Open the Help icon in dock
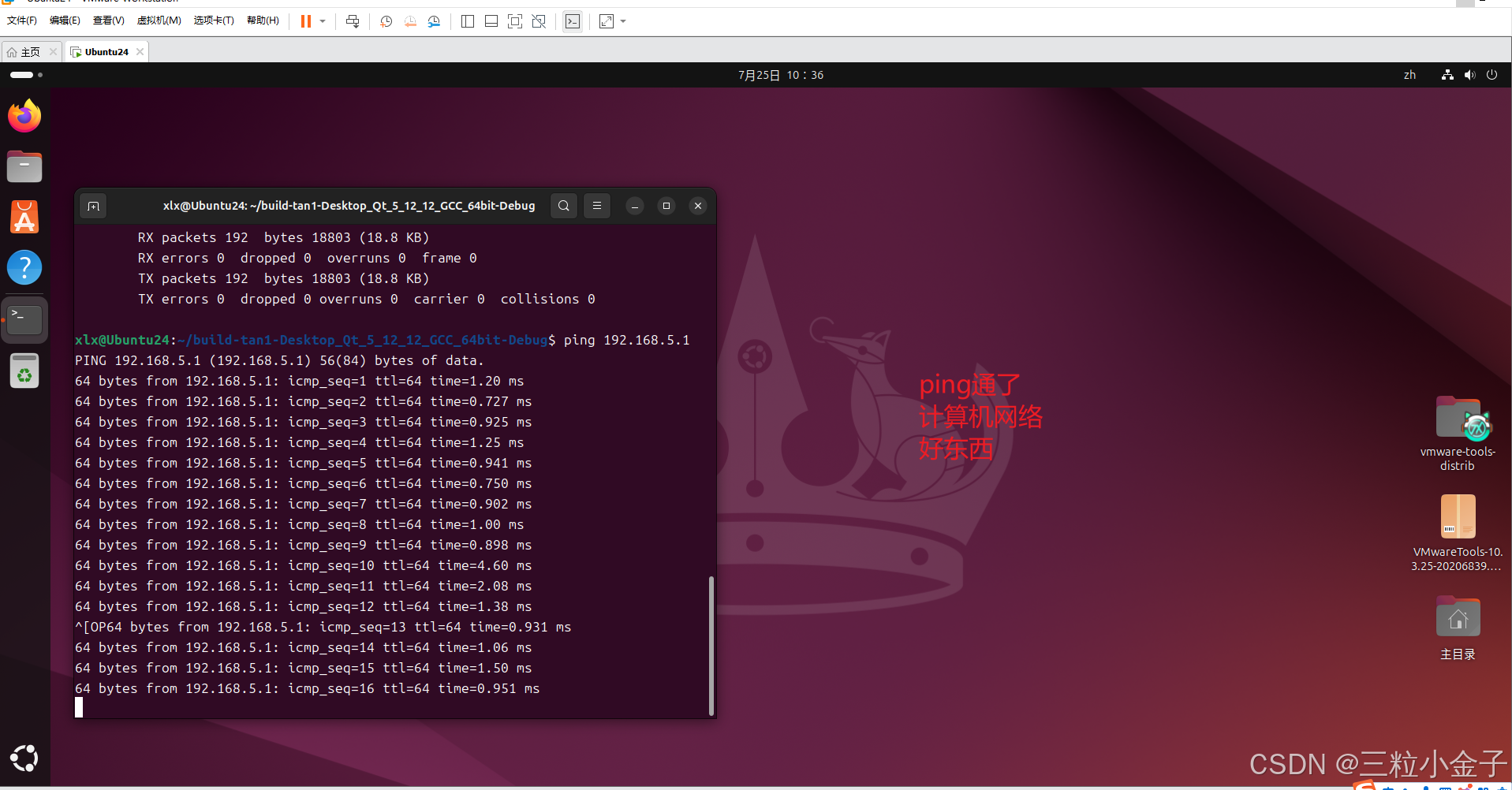The height and width of the screenshot is (790, 1512). point(24,267)
